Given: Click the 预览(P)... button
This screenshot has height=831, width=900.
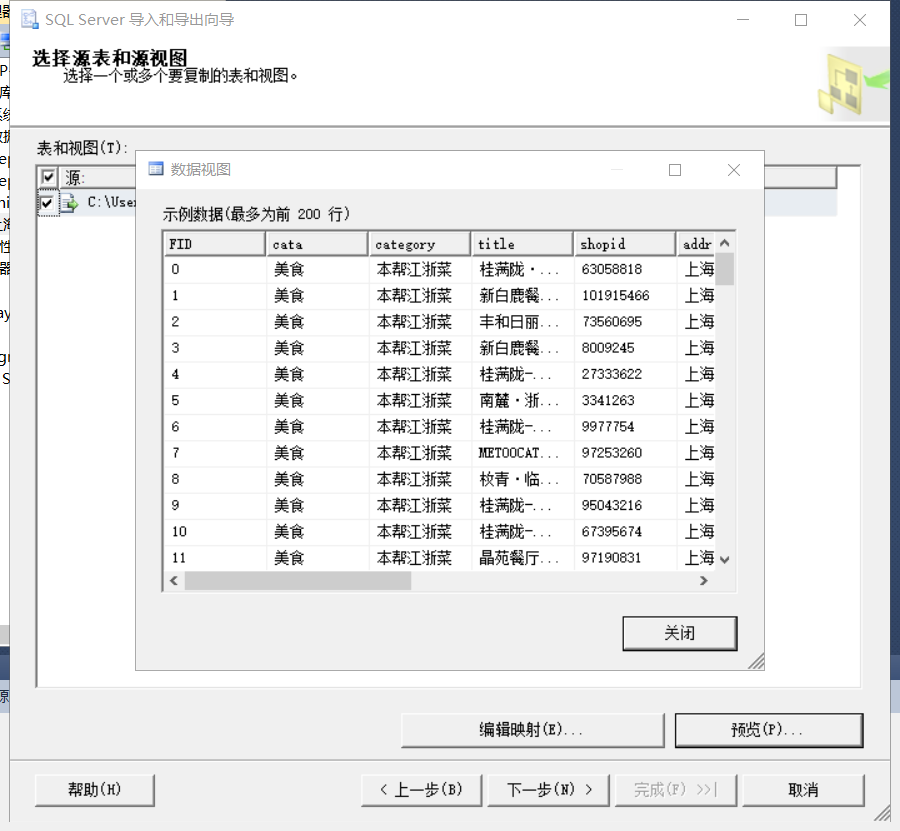Looking at the screenshot, I should pos(769,730).
